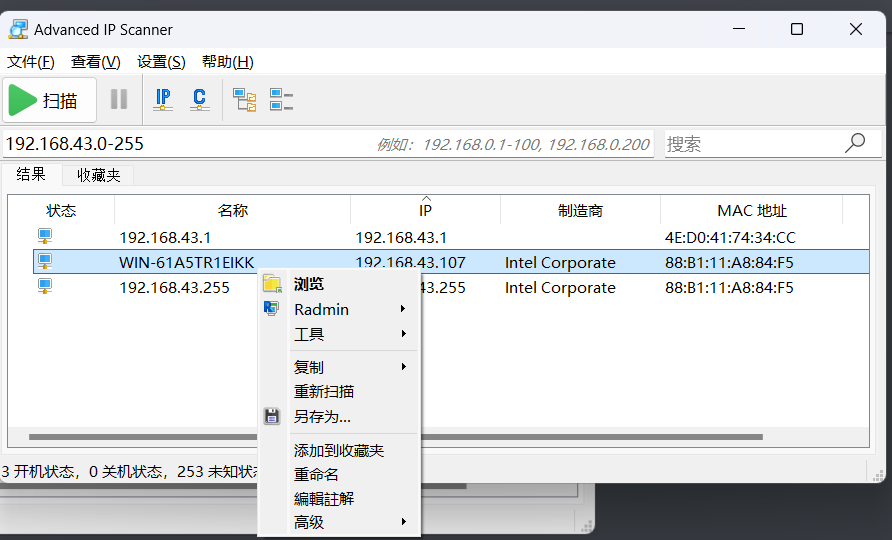Expand the 工具 submenu
The height and width of the screenshot is (540, 892).
tap(339, 334)
